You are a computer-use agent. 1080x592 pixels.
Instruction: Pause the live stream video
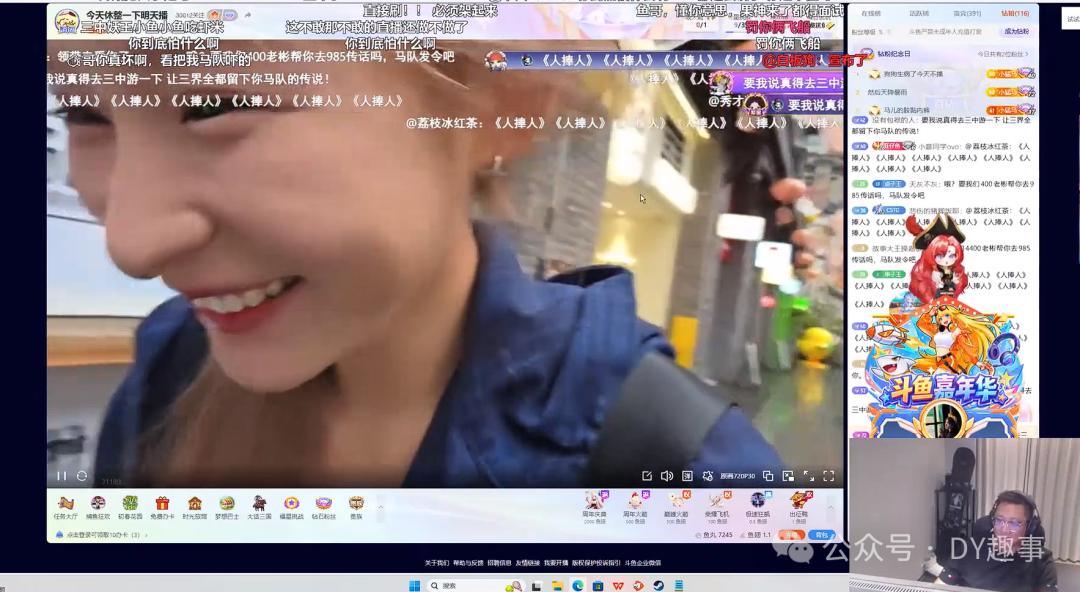pos(61,476)
